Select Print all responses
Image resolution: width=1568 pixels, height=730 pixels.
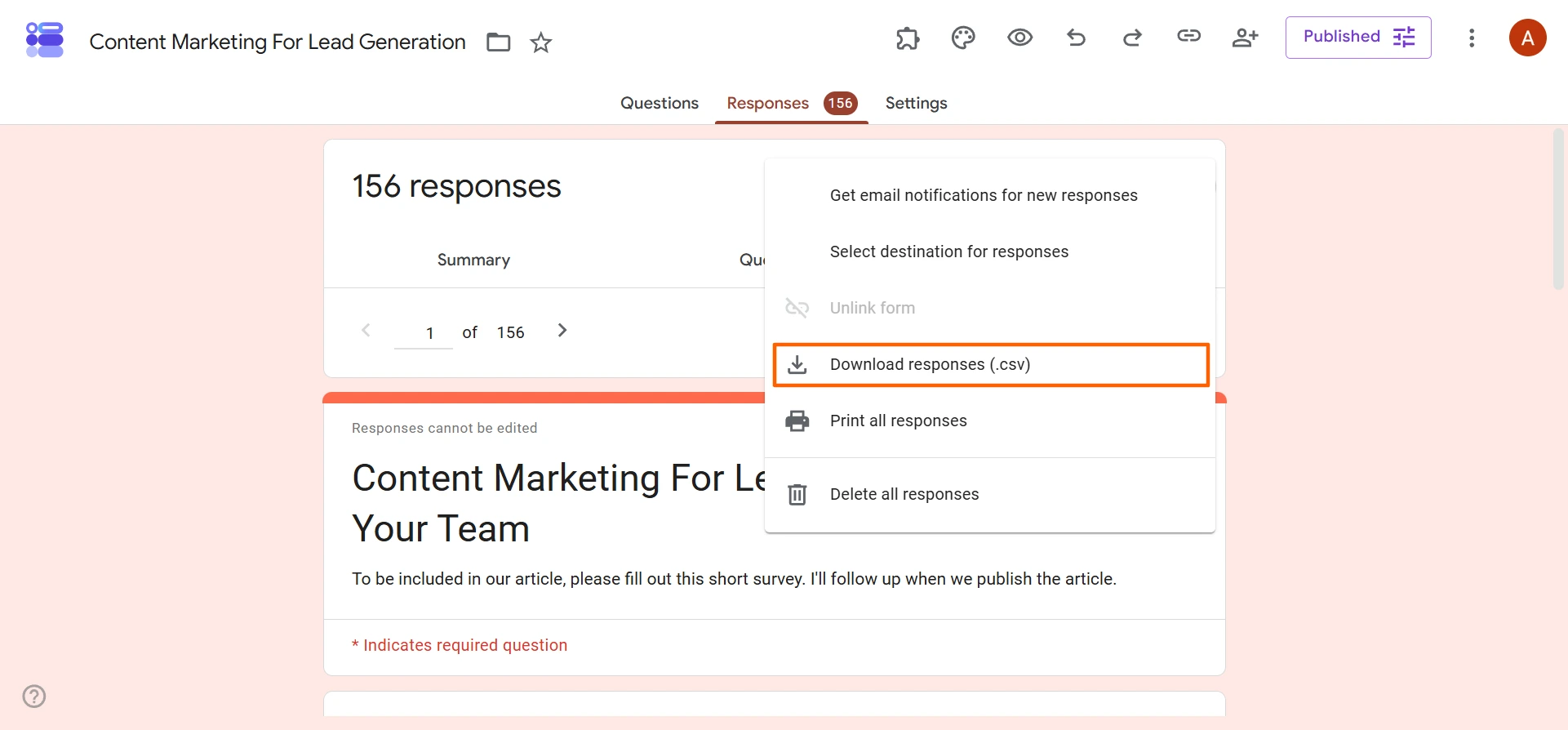[990, 421]
